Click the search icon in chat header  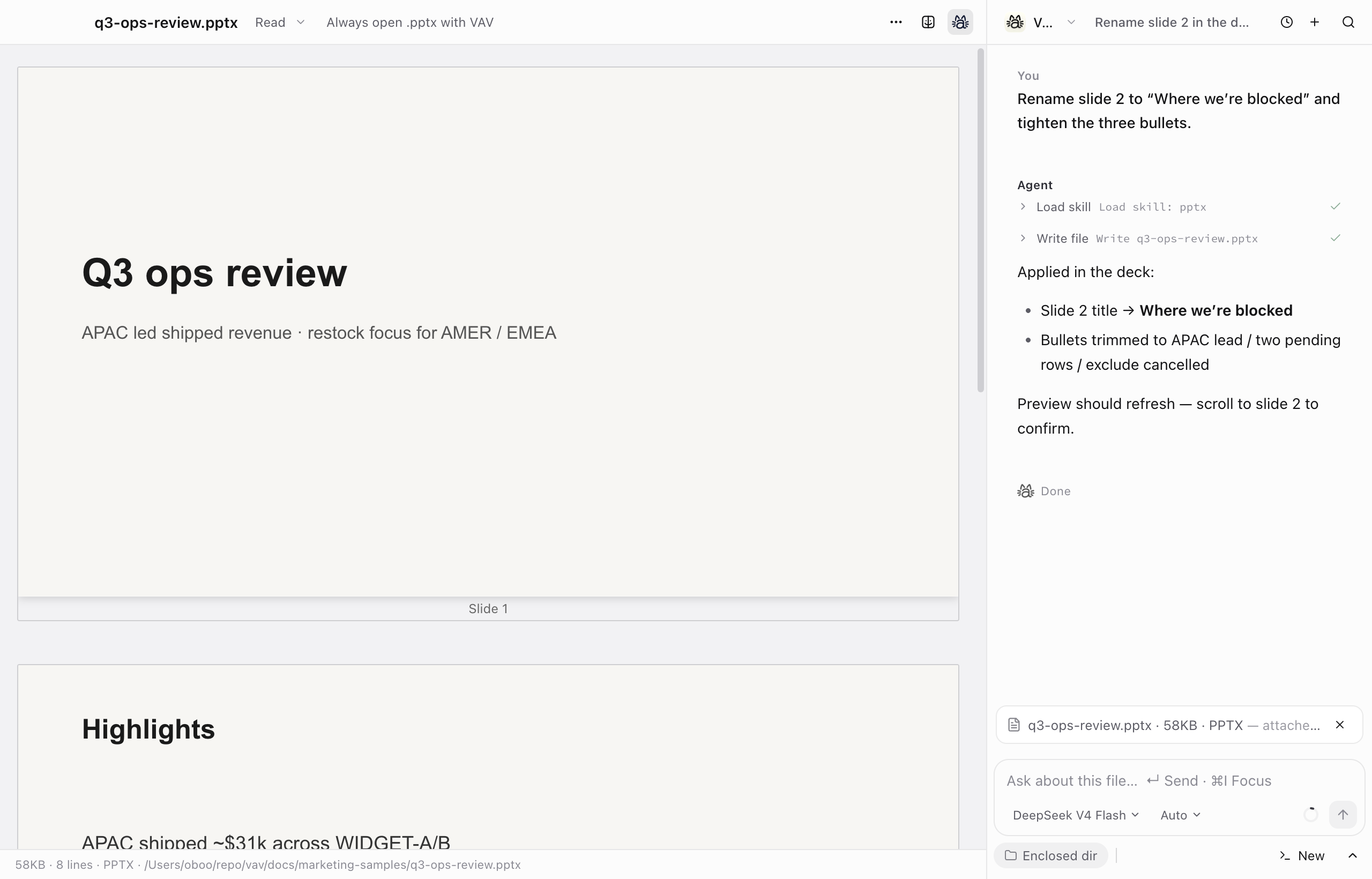click(x=1348, y=23)
